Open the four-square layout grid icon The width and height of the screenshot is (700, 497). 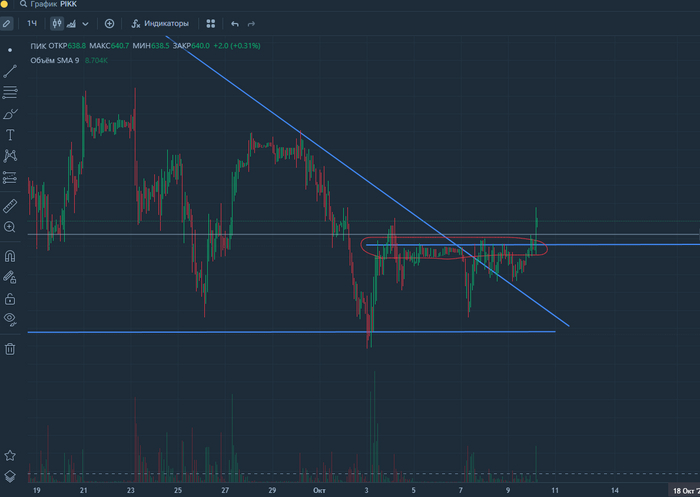pos(211,24)
